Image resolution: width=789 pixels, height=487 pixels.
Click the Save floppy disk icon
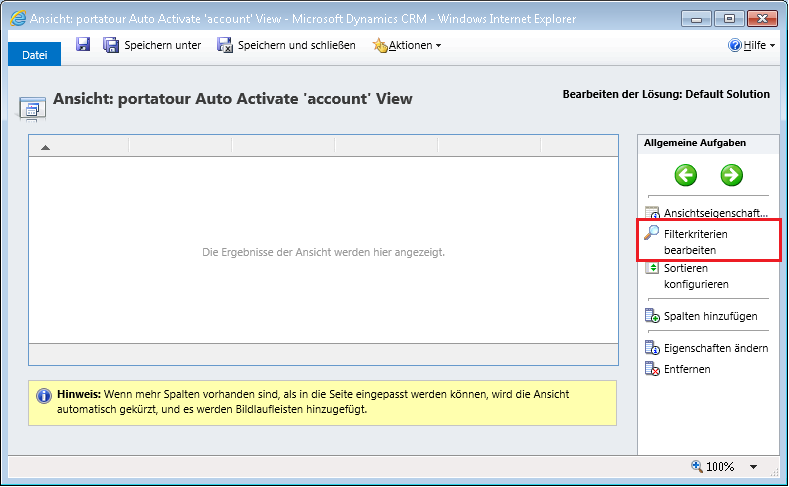pyautogui.click(x=83, y=45)
